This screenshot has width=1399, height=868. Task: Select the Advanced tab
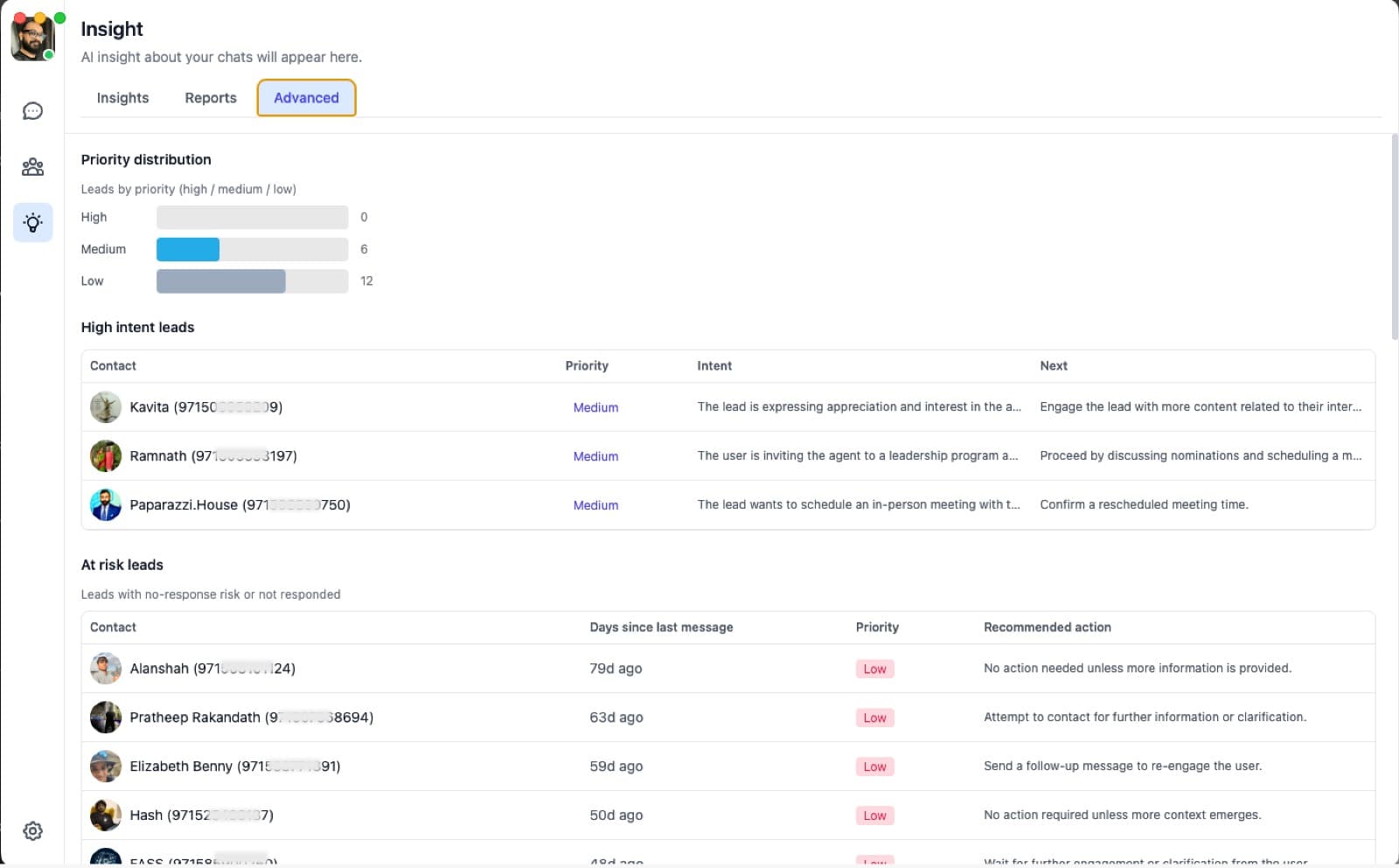pyautogui.click(x=306, y=98)
